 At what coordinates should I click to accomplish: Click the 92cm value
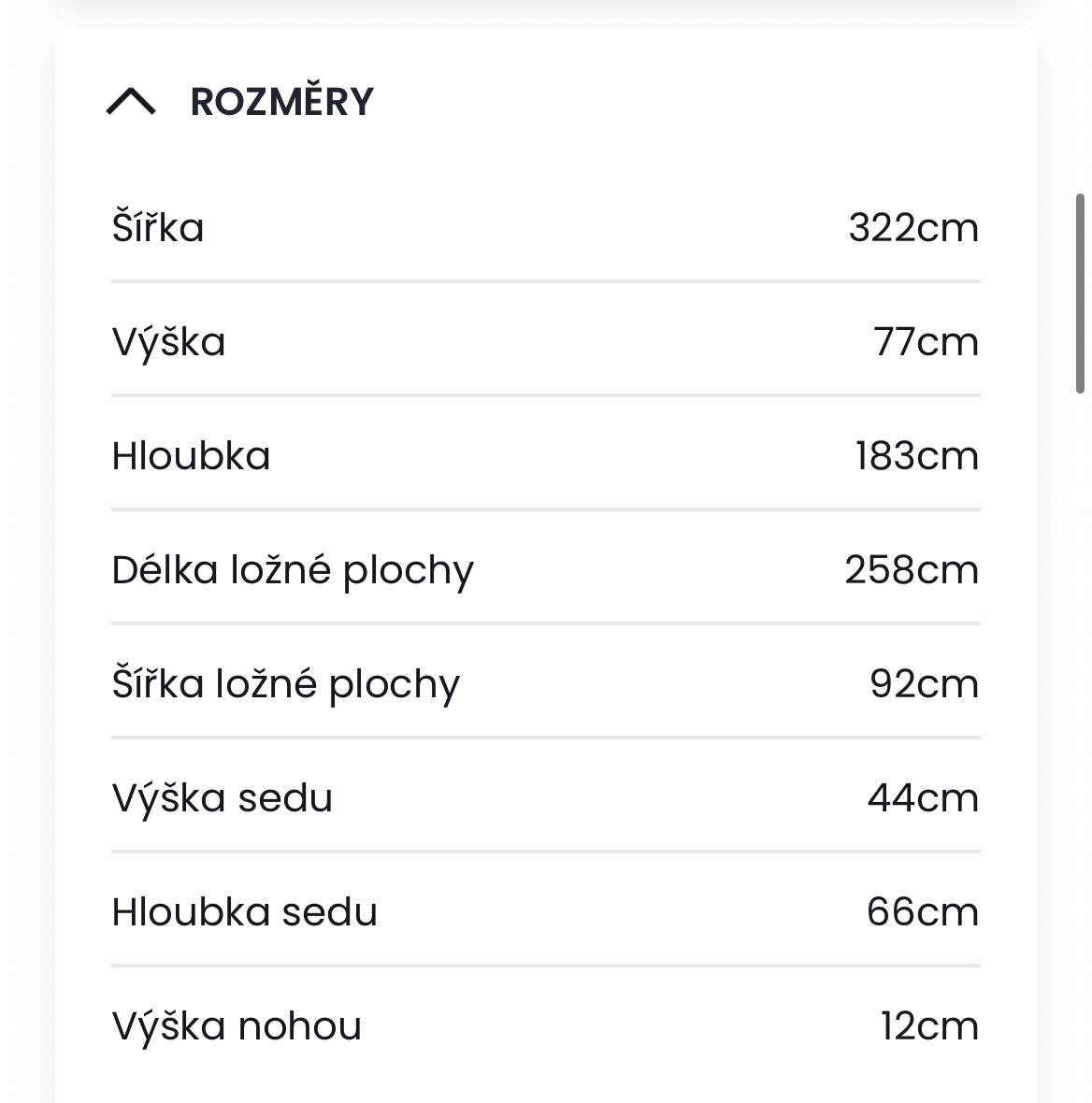click(x=924, y=684)
